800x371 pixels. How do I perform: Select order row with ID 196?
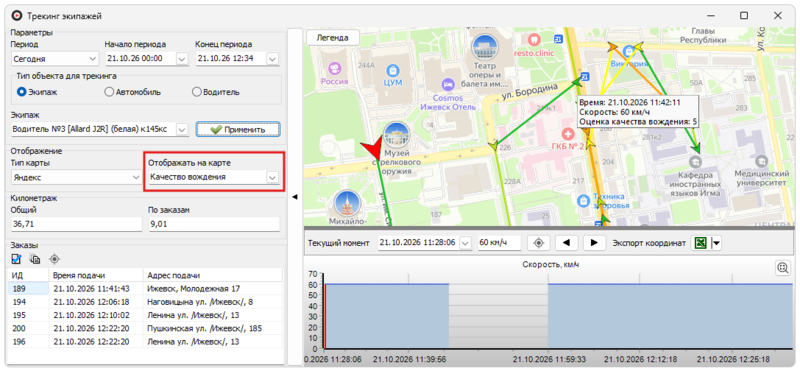[145, 342]
